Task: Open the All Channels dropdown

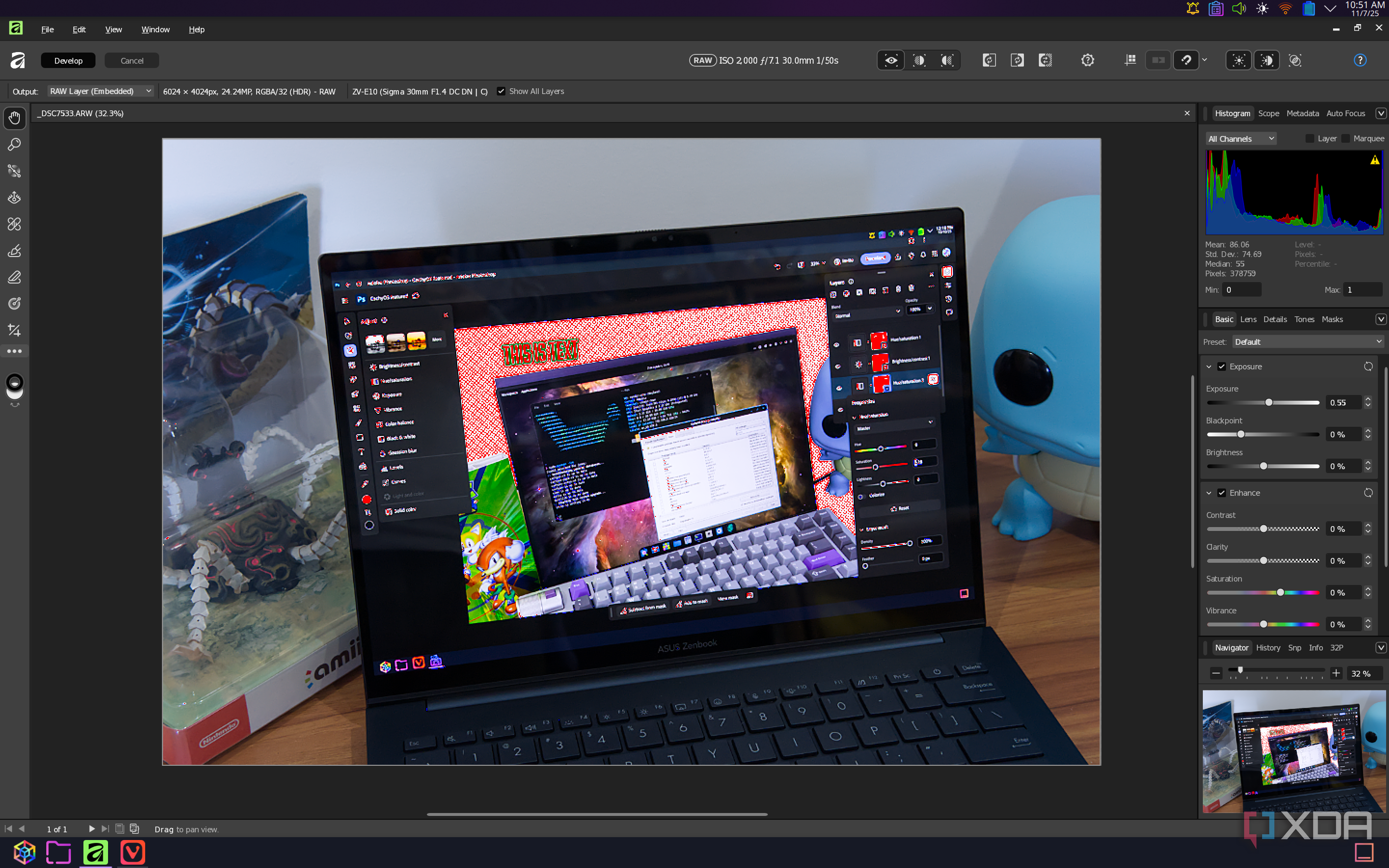Action: tap(1240, 138)
